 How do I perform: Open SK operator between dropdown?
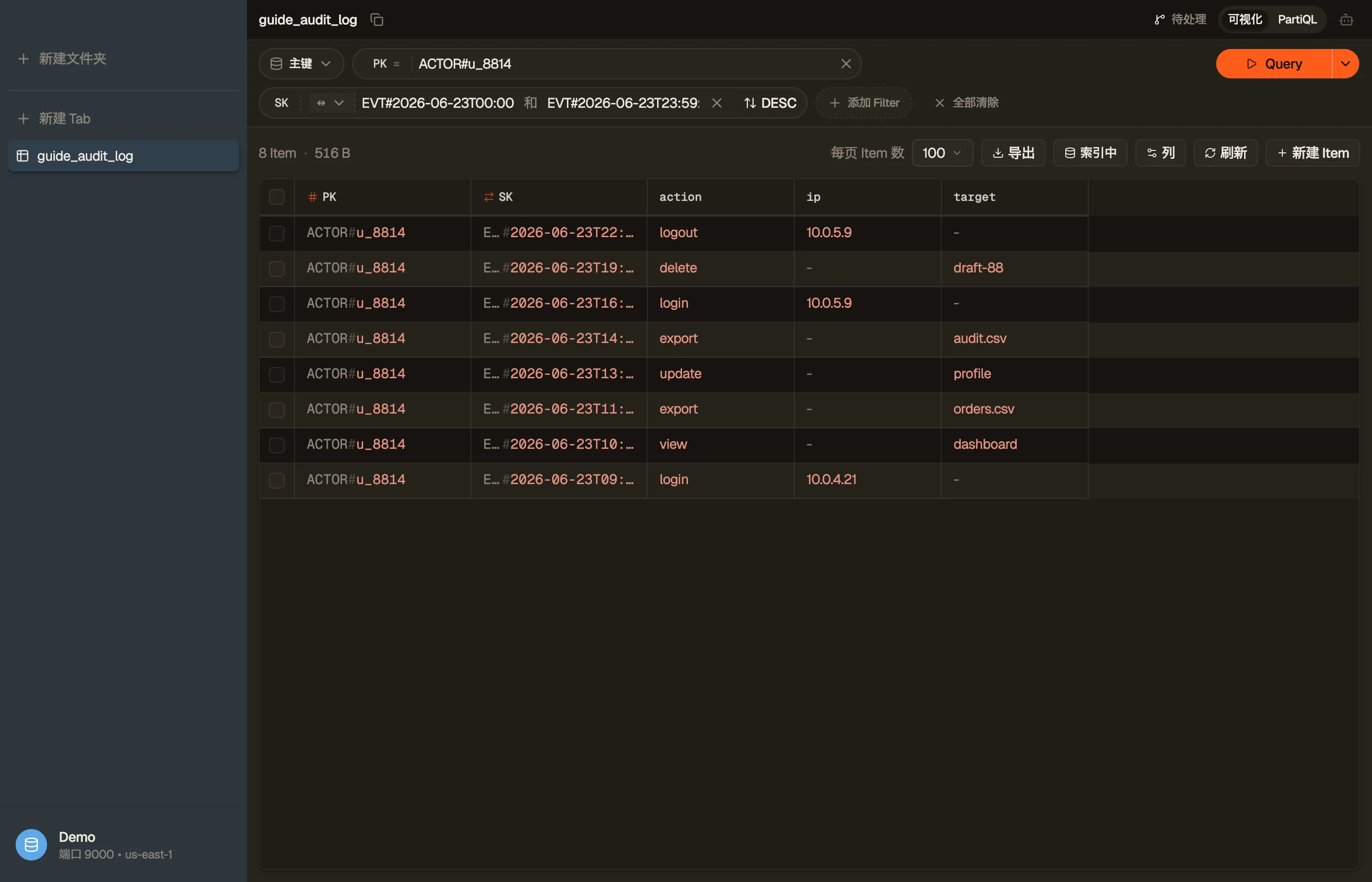point(330,103)
